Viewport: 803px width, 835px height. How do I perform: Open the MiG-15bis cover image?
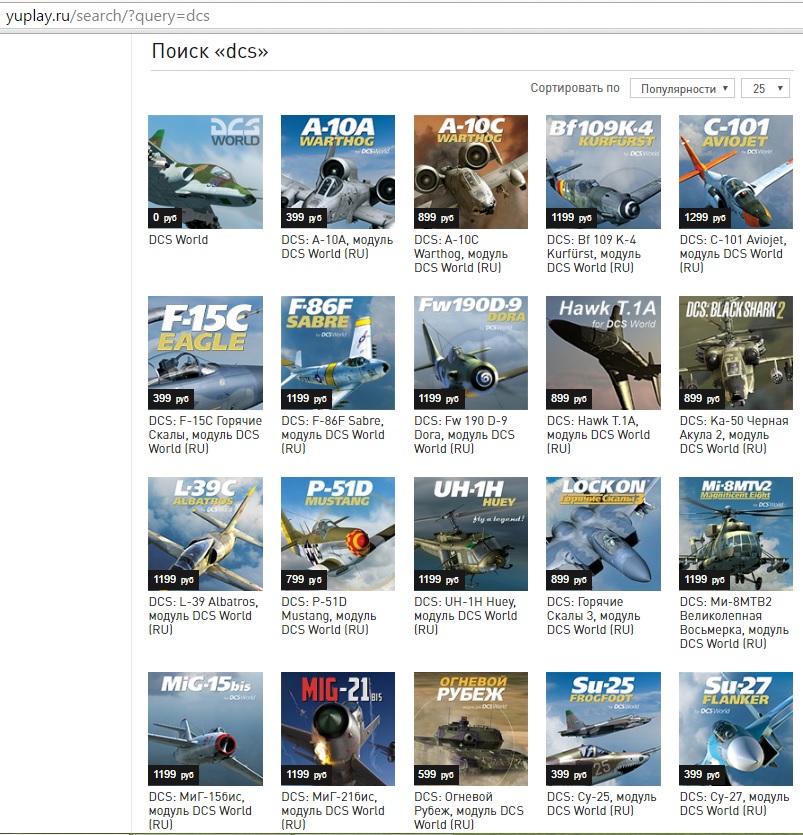206,729
